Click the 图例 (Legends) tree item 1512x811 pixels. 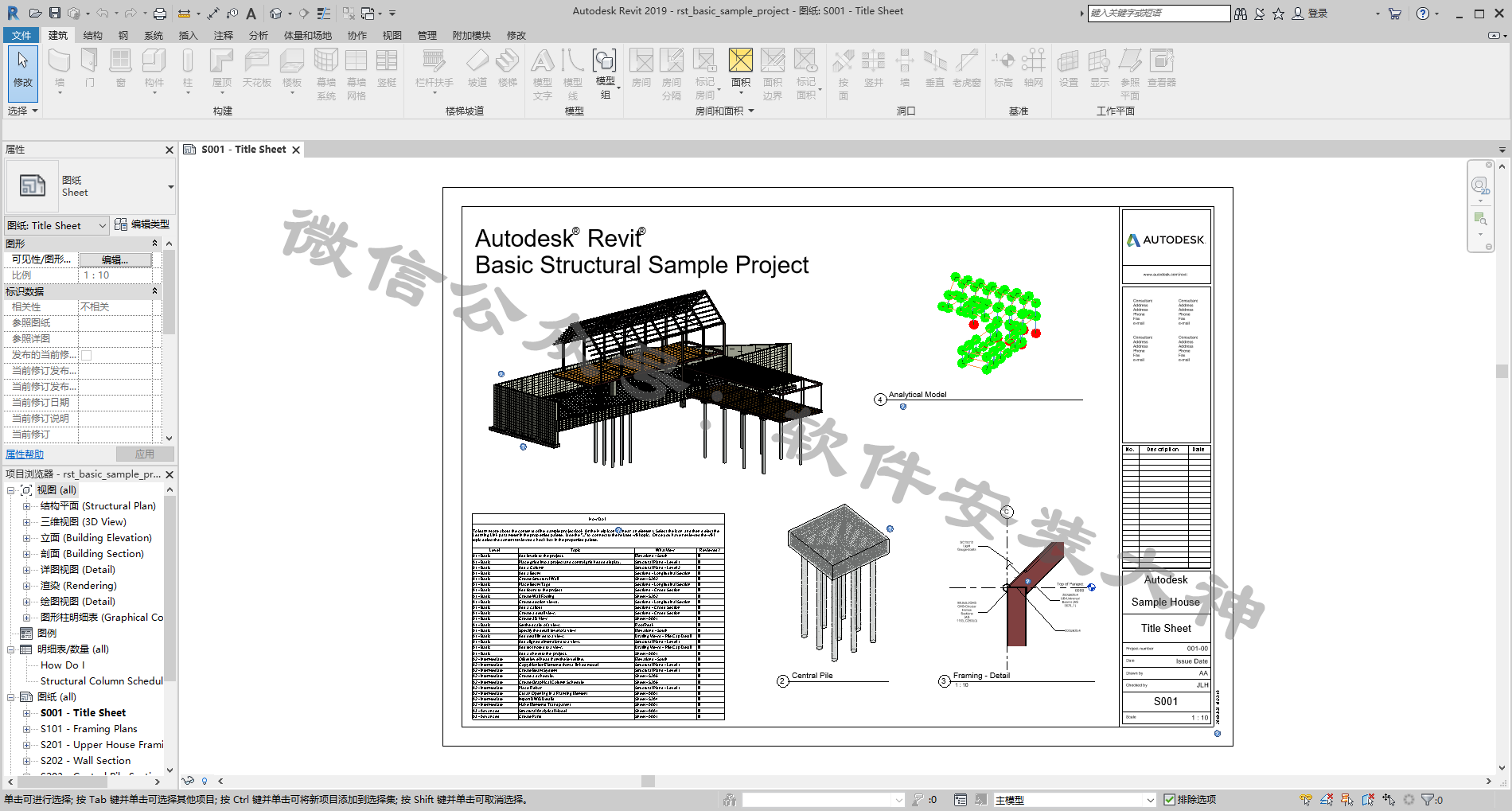pos(47,634)
